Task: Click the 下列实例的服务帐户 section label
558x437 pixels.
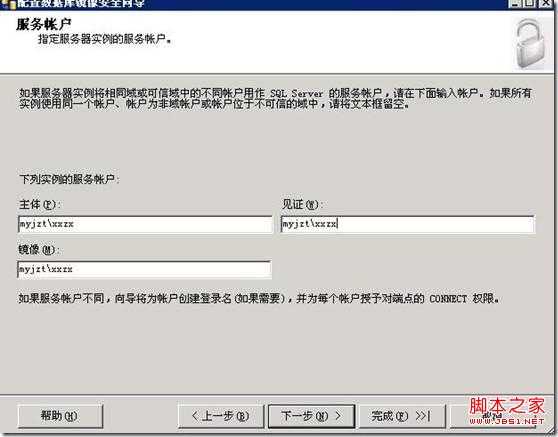Action: (x=68, y=179)
